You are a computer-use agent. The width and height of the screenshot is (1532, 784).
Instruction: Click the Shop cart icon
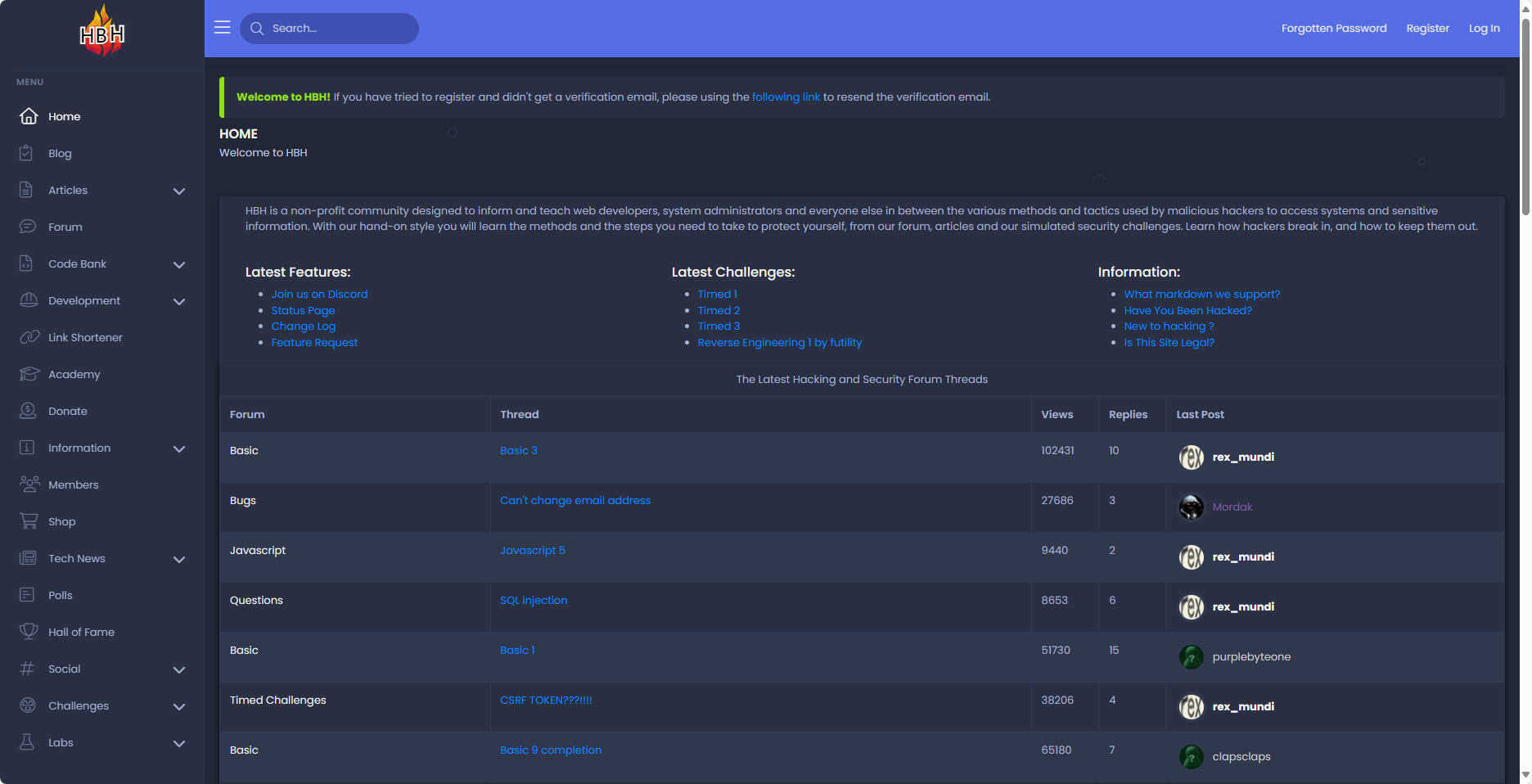click(29, 521)
